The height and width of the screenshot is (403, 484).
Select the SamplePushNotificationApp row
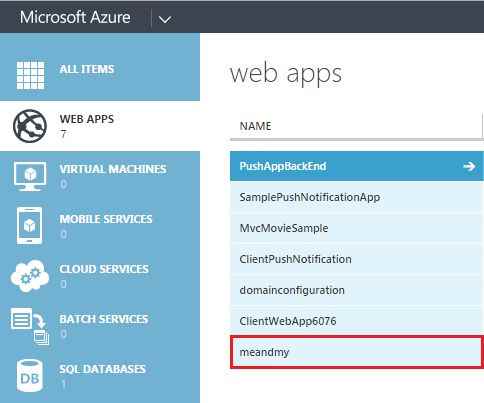point(357,197)
